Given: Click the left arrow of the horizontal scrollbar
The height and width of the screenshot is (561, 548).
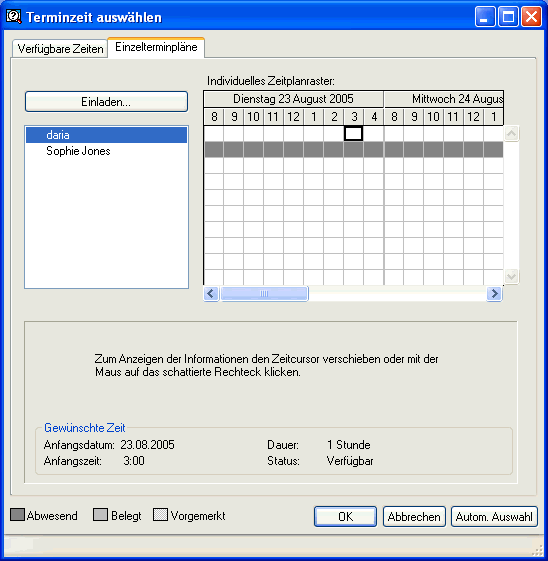Looking at the screenshot, I should click(x=211, y=294).
